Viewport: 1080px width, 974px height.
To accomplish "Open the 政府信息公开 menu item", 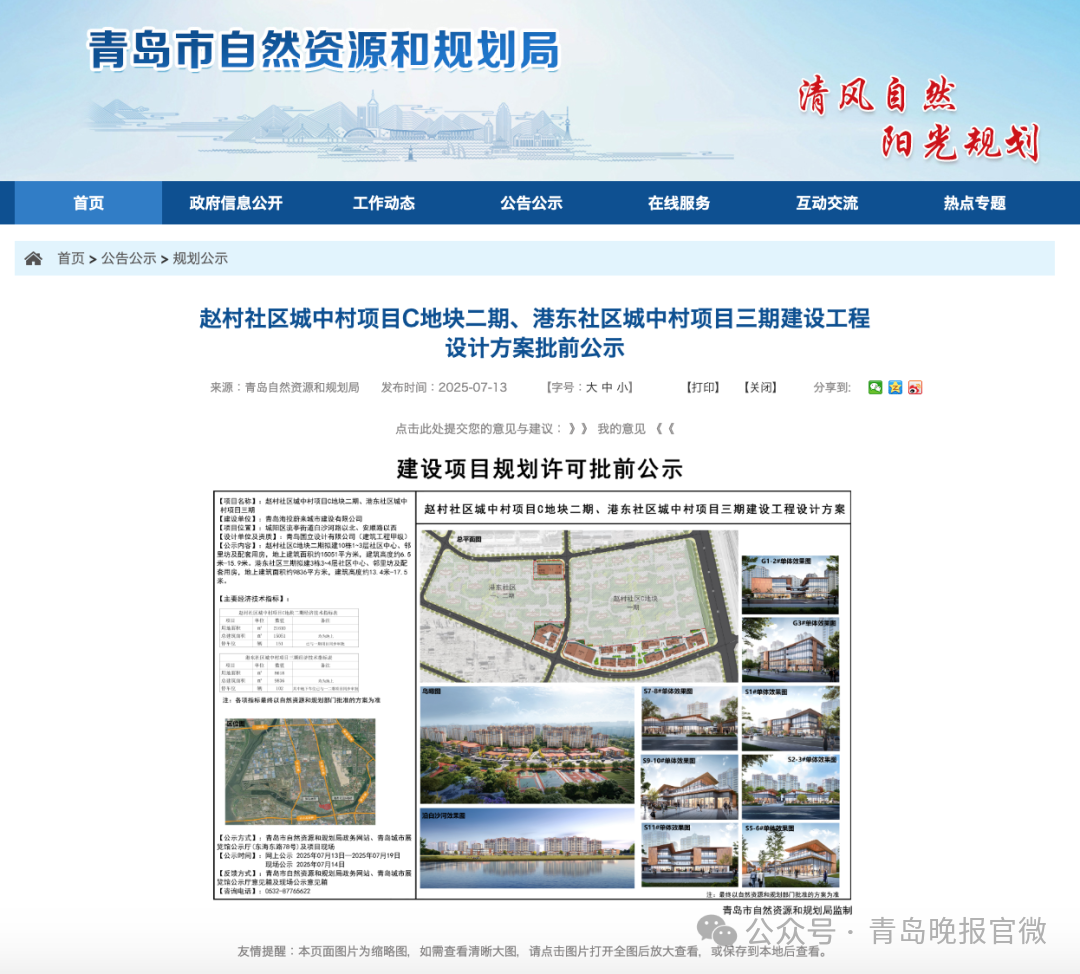I will pyautogui.click(x=236, y=203).
